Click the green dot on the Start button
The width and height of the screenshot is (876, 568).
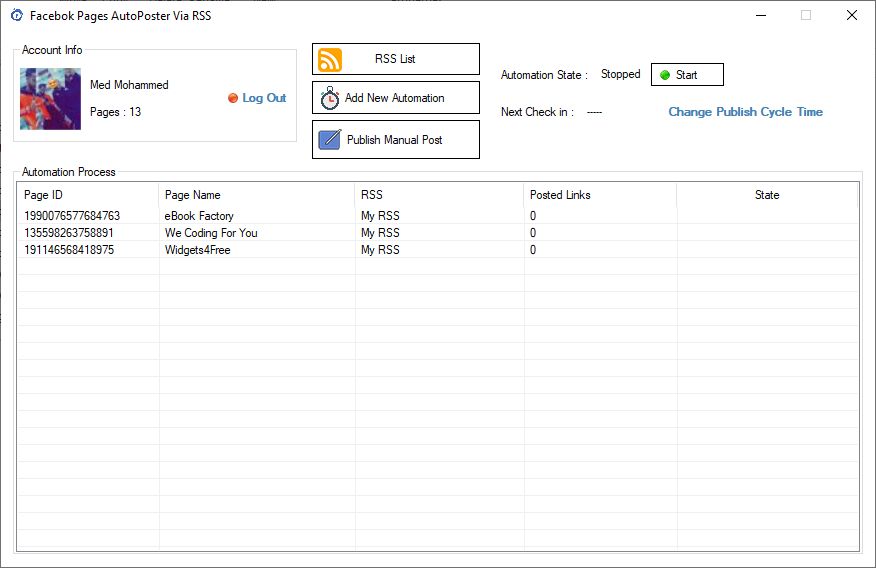pos(665,75)
